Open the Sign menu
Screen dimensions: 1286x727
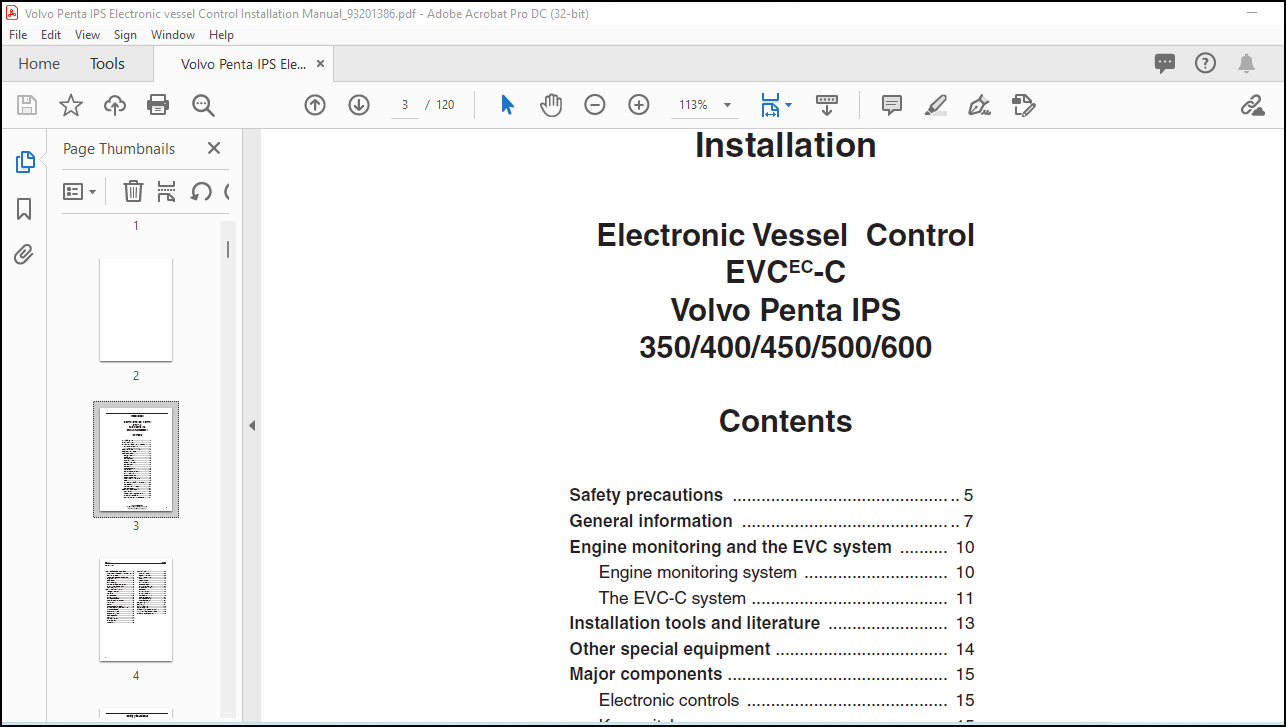pos(125,34)
